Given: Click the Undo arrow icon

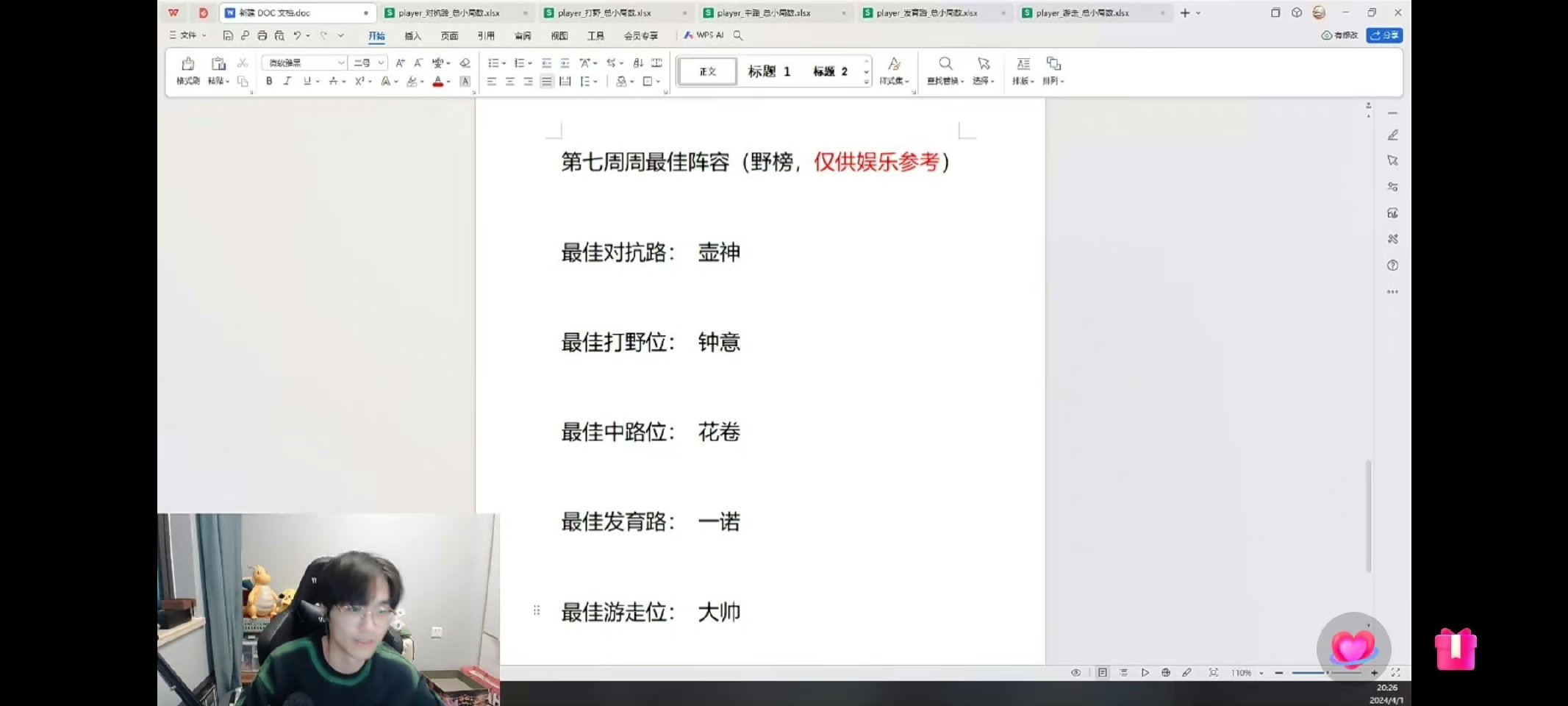Looking at the screenshot, I should click(x=297, y=35).
